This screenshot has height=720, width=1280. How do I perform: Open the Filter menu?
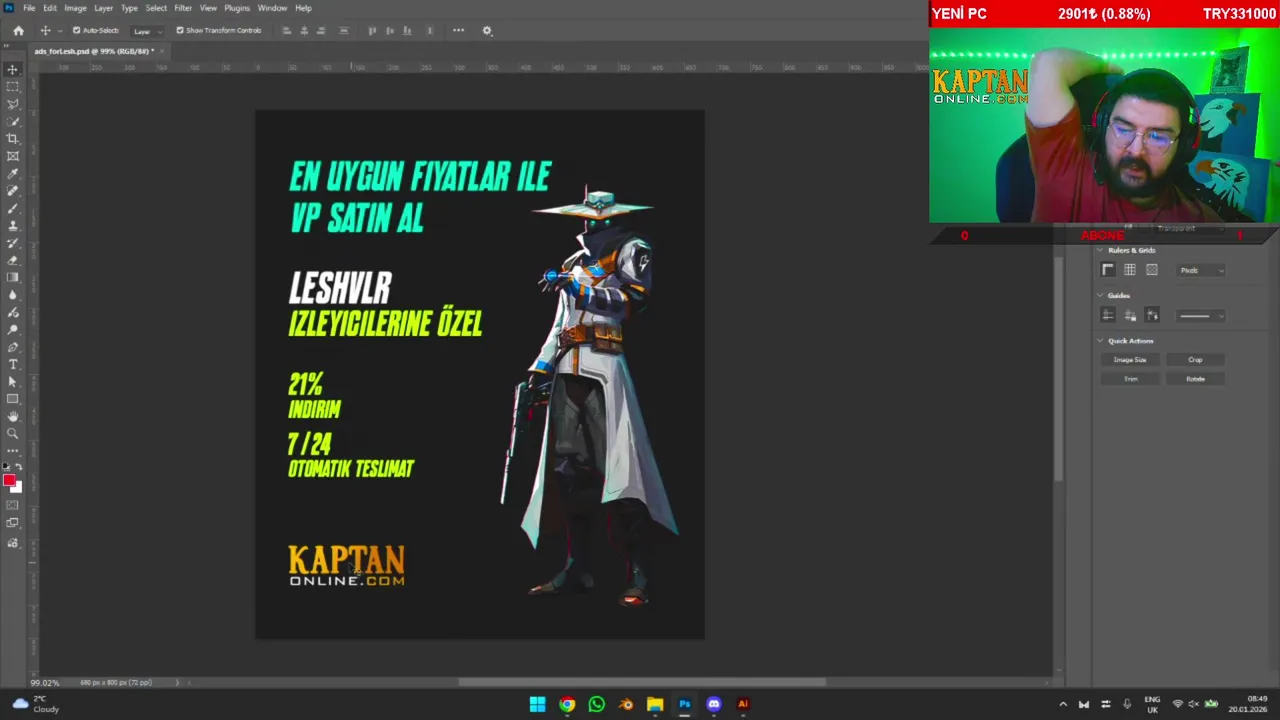(x=183, y=8)
